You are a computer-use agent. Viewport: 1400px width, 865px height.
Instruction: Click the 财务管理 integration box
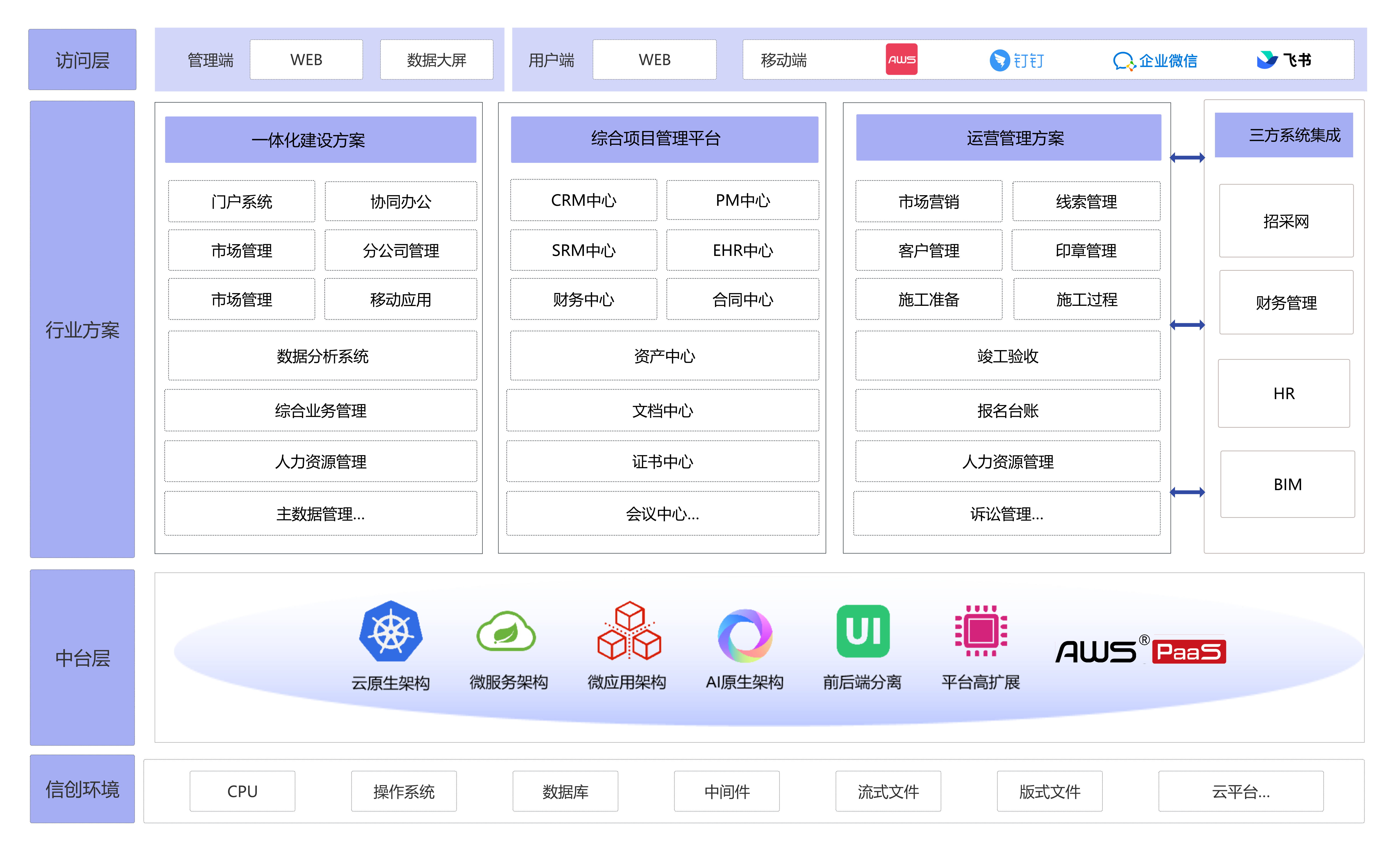(x=1286, y=302)
